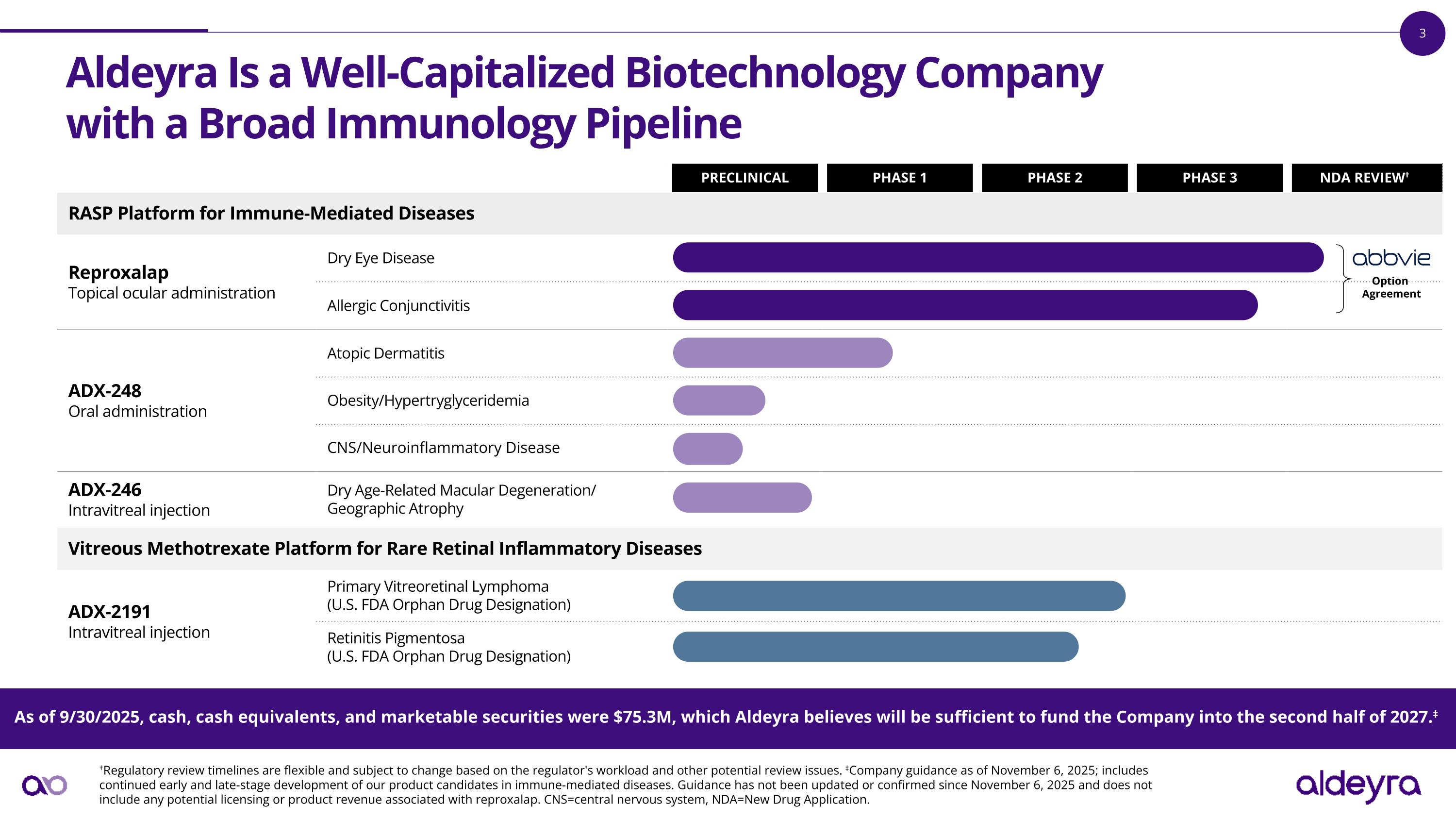Select the PRECLINICAL column header
1456x819 pixels.
[x=745, y=178]
